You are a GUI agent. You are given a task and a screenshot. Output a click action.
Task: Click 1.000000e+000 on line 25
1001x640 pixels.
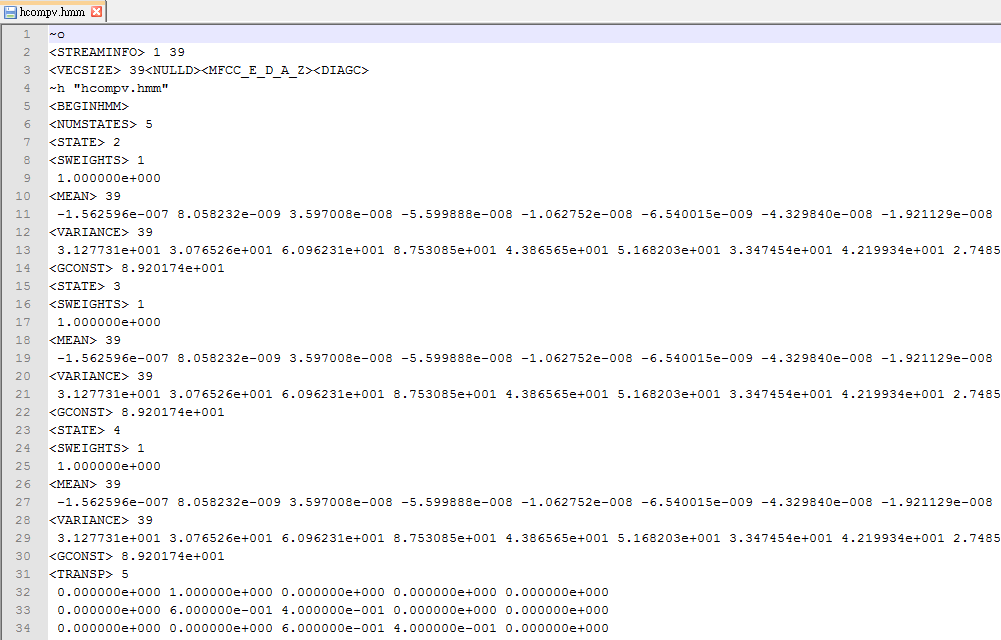coord(109,466)
